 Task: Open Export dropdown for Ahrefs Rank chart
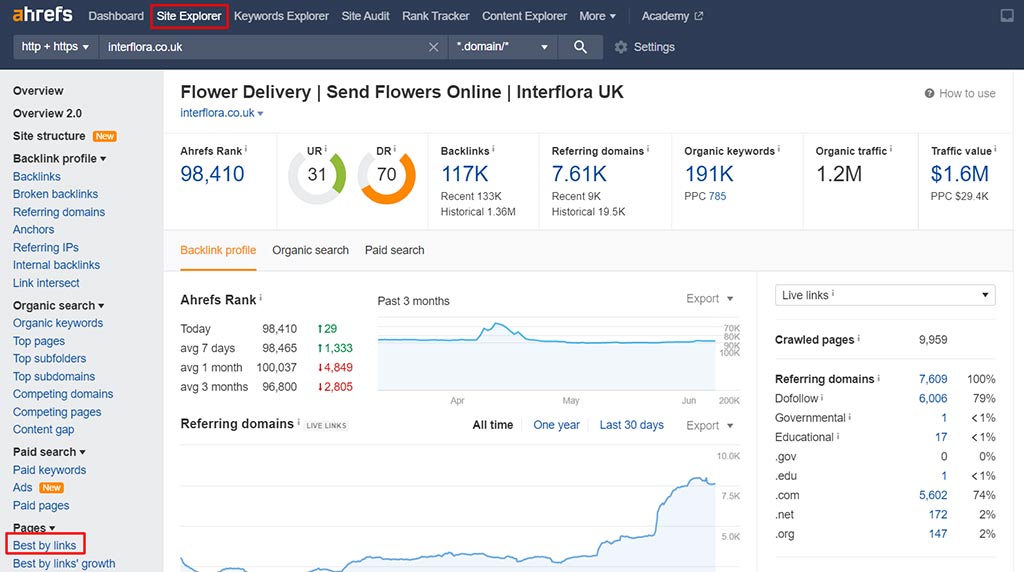(709, 298)
